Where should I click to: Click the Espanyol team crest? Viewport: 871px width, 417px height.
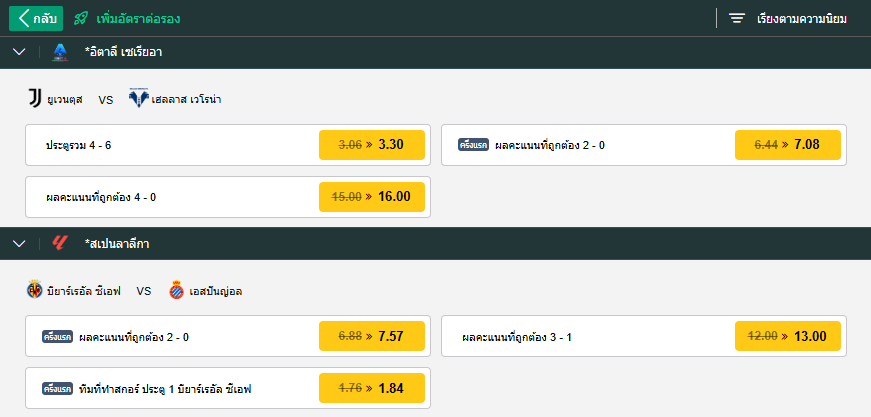(x=177, y=290)
